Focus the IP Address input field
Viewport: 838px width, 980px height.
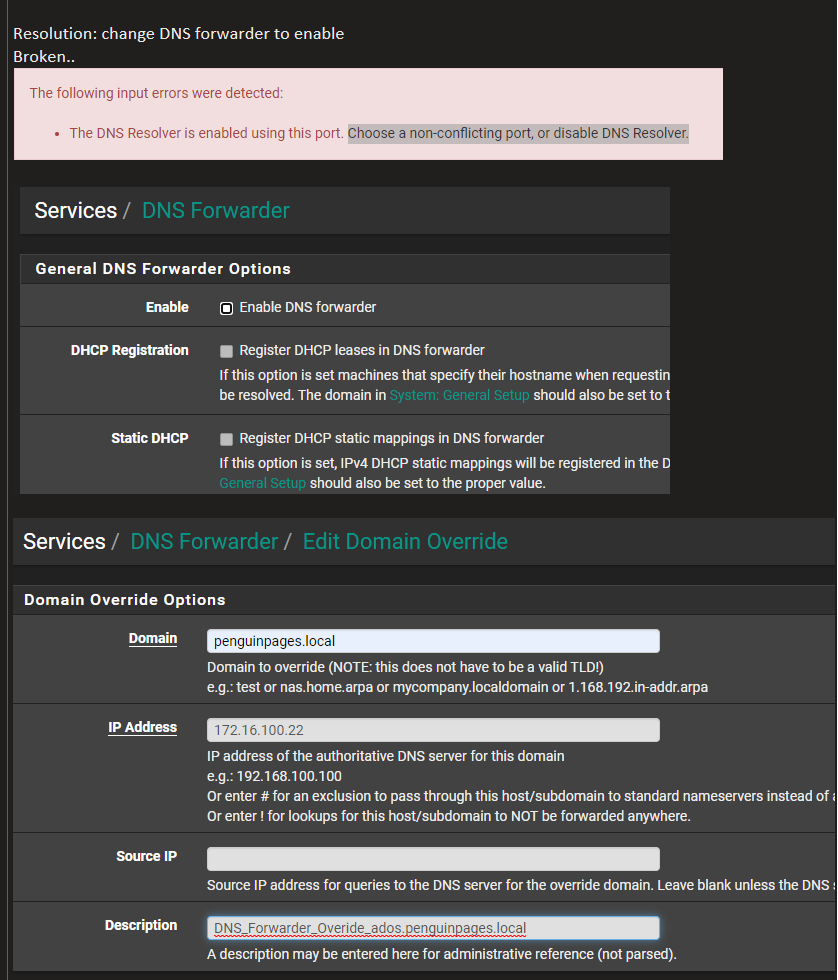tap(433, 730)
